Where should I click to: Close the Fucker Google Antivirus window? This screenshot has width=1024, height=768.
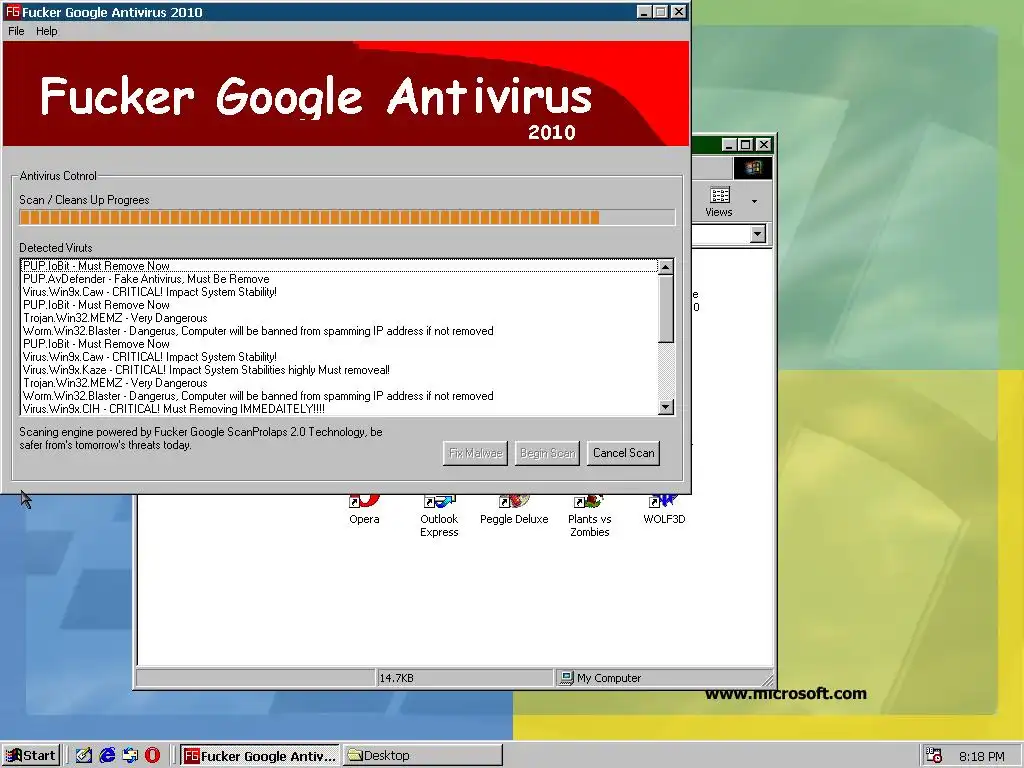pos(679,12)
